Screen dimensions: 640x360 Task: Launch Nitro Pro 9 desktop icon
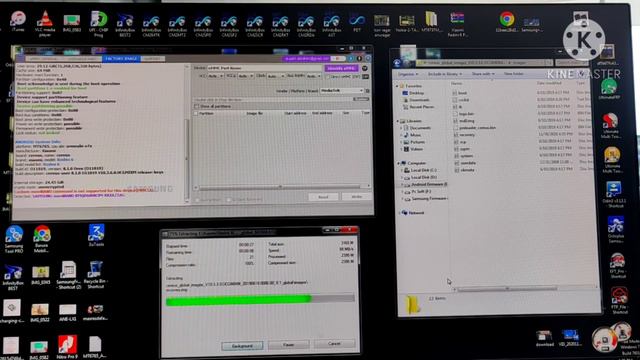click(x=67, y=347)
